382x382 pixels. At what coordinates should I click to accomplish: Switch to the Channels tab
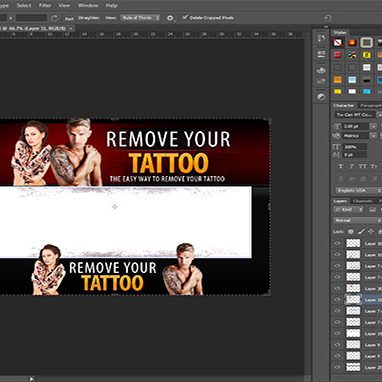point(363,201)
